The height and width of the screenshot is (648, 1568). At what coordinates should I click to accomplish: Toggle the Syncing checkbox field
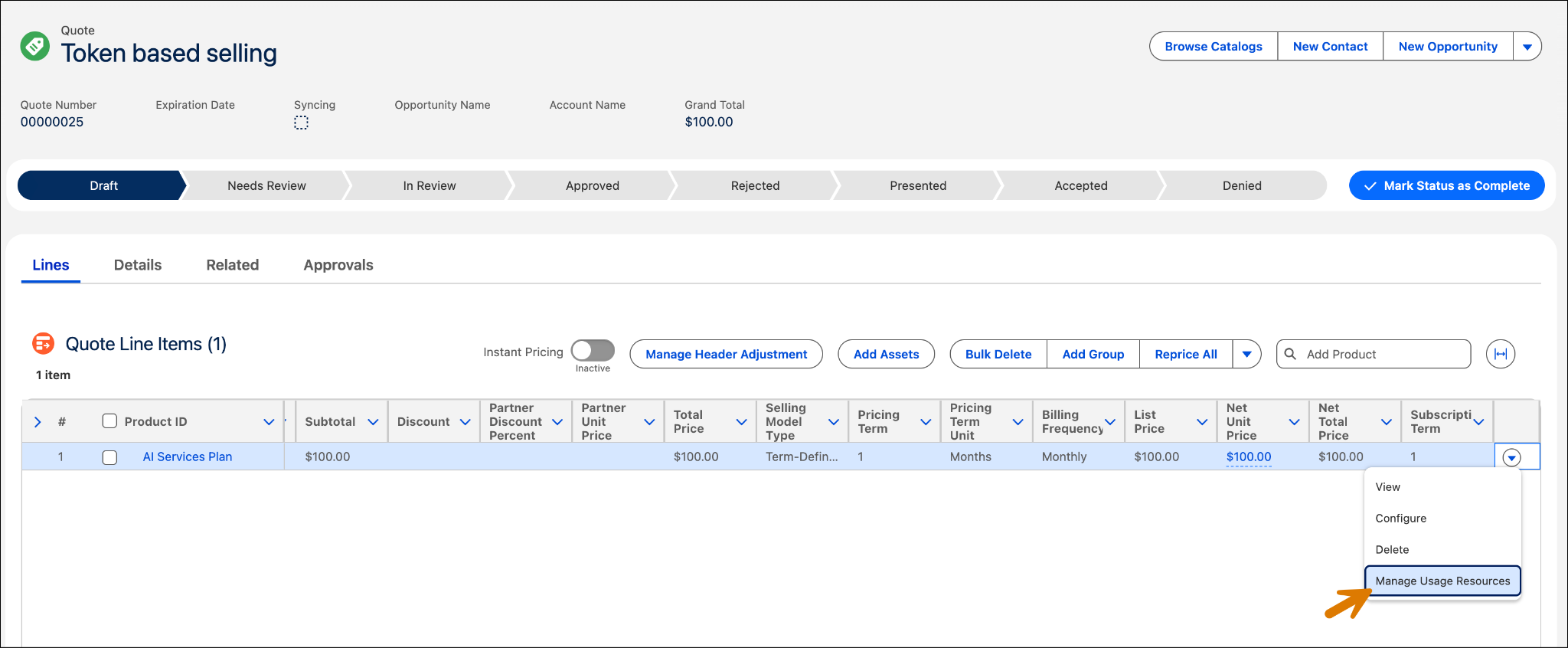[x=301, y=123]
